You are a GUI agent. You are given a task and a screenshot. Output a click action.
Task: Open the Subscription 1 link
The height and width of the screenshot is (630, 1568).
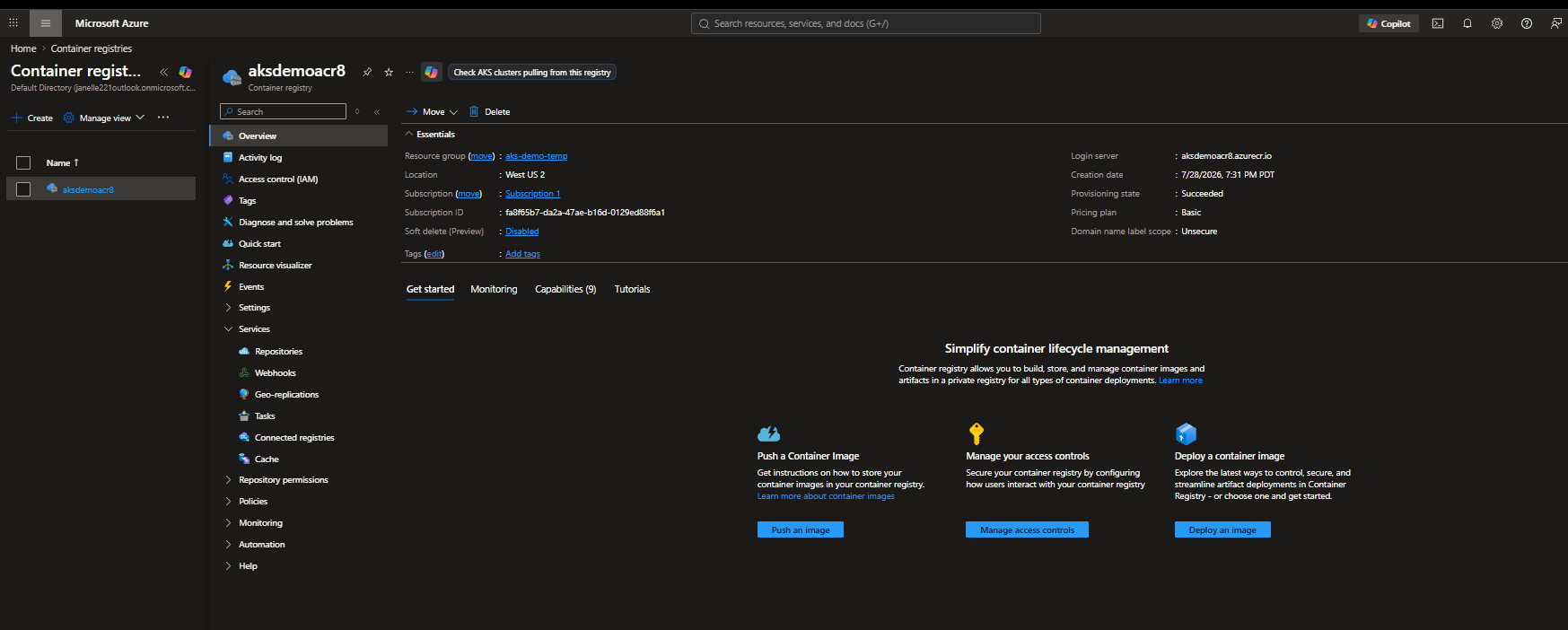(x=532, y=194)
